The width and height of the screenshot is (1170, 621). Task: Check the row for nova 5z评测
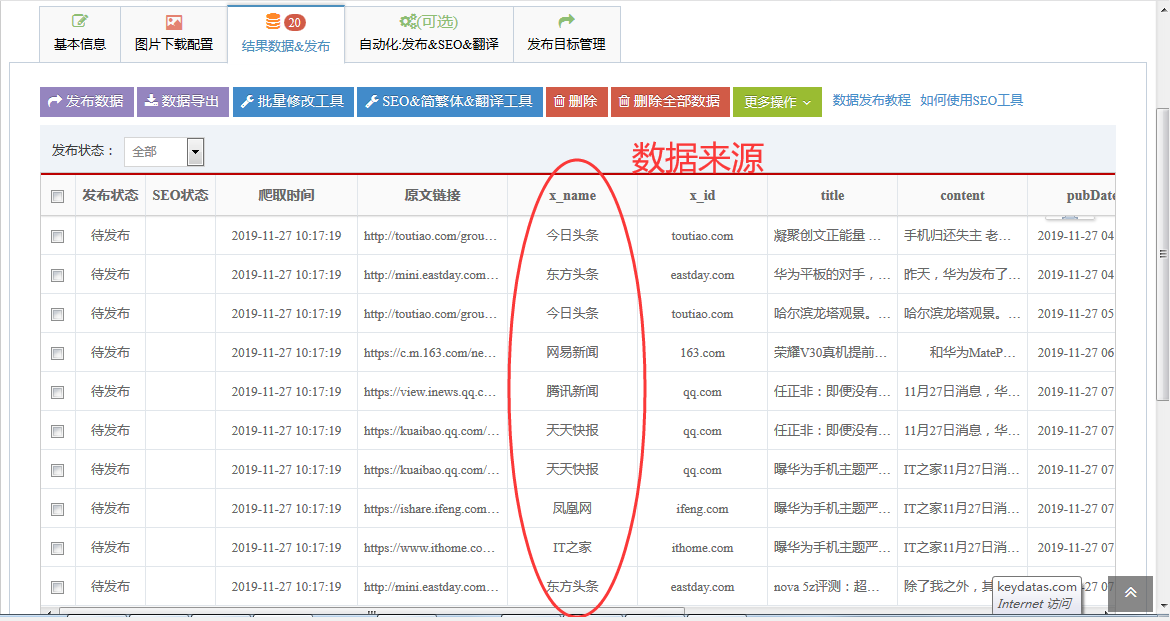click(x=57, y=587)
